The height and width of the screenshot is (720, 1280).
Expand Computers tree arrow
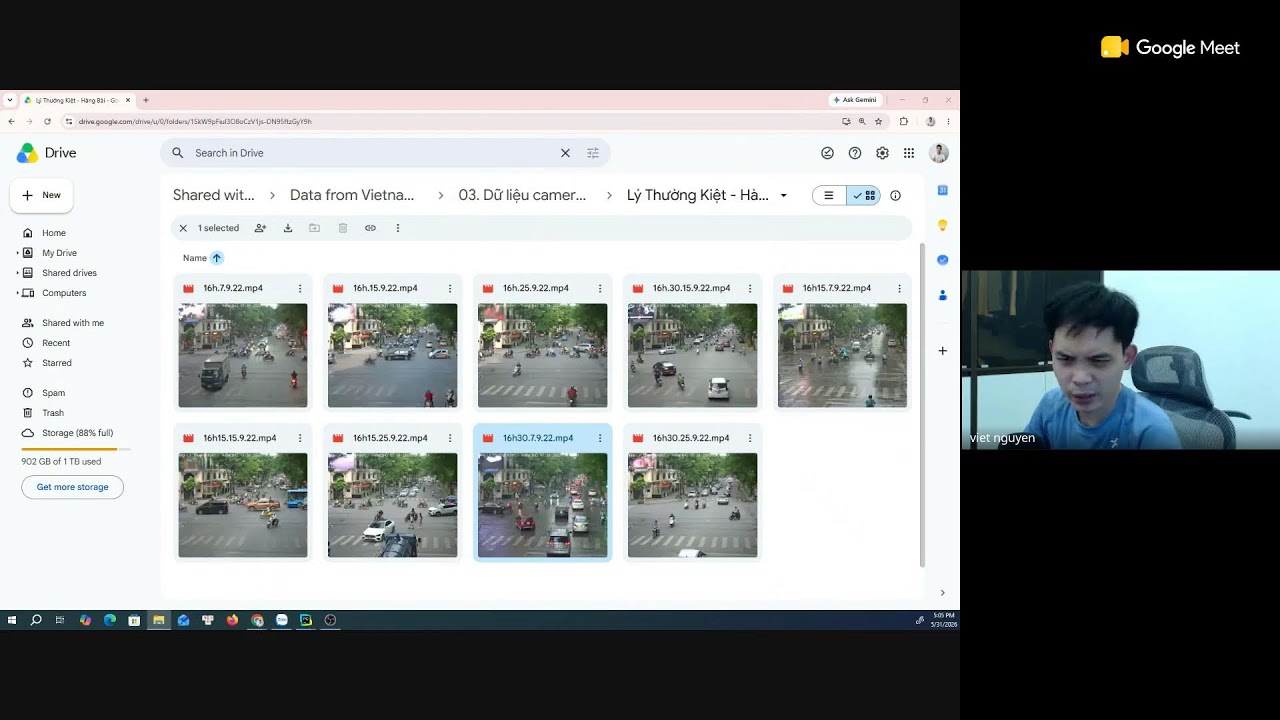[x=17, y=293]
